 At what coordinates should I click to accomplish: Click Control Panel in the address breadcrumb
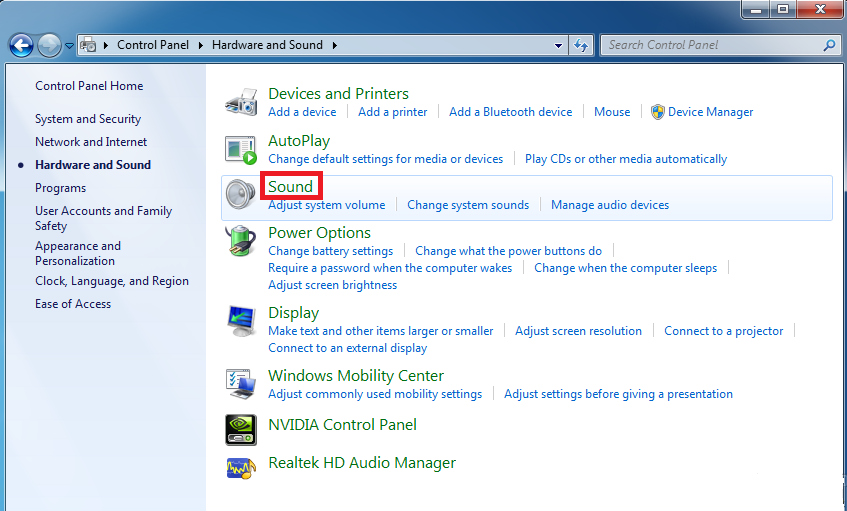(x=153, y=45)
